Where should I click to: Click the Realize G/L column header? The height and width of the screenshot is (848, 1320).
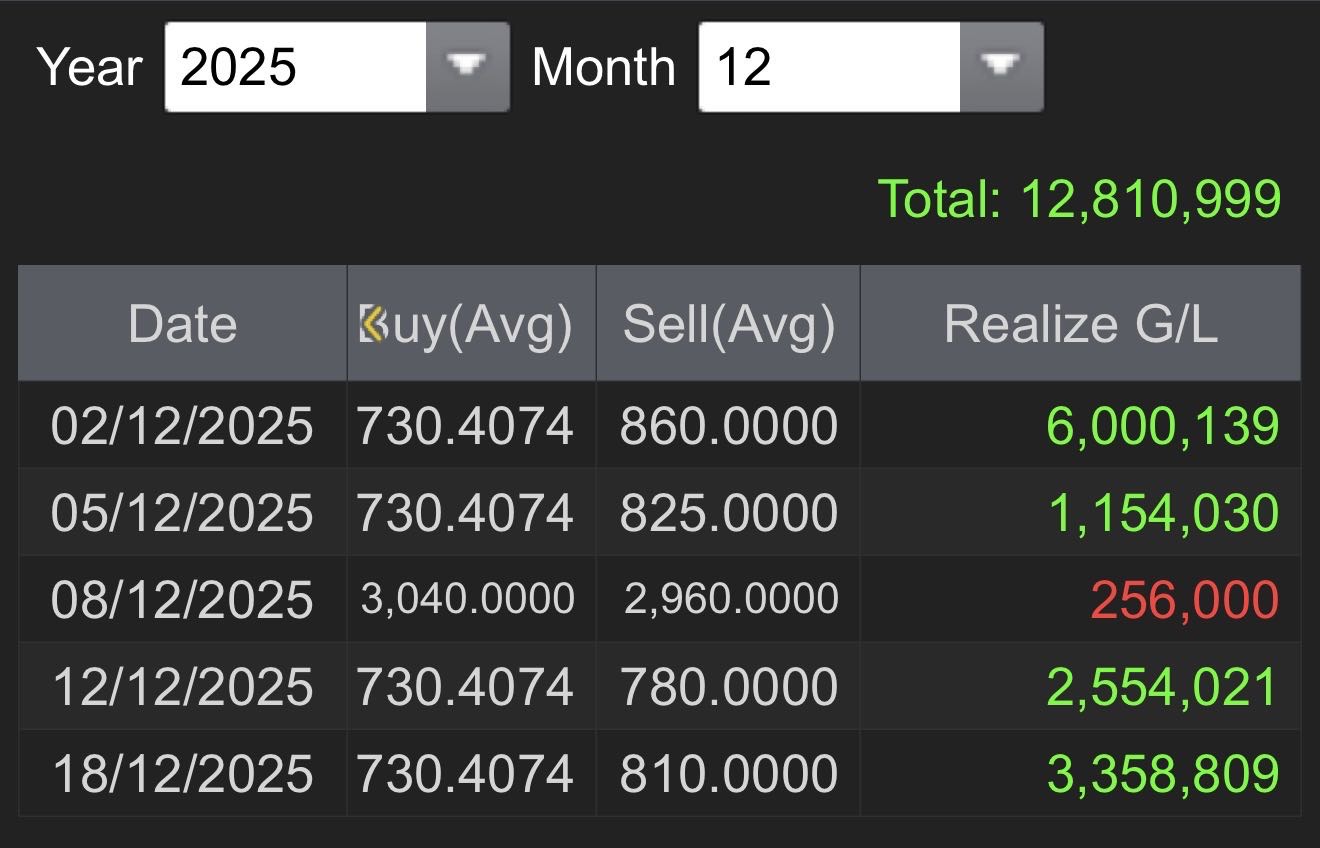[x=1080, y=325]
